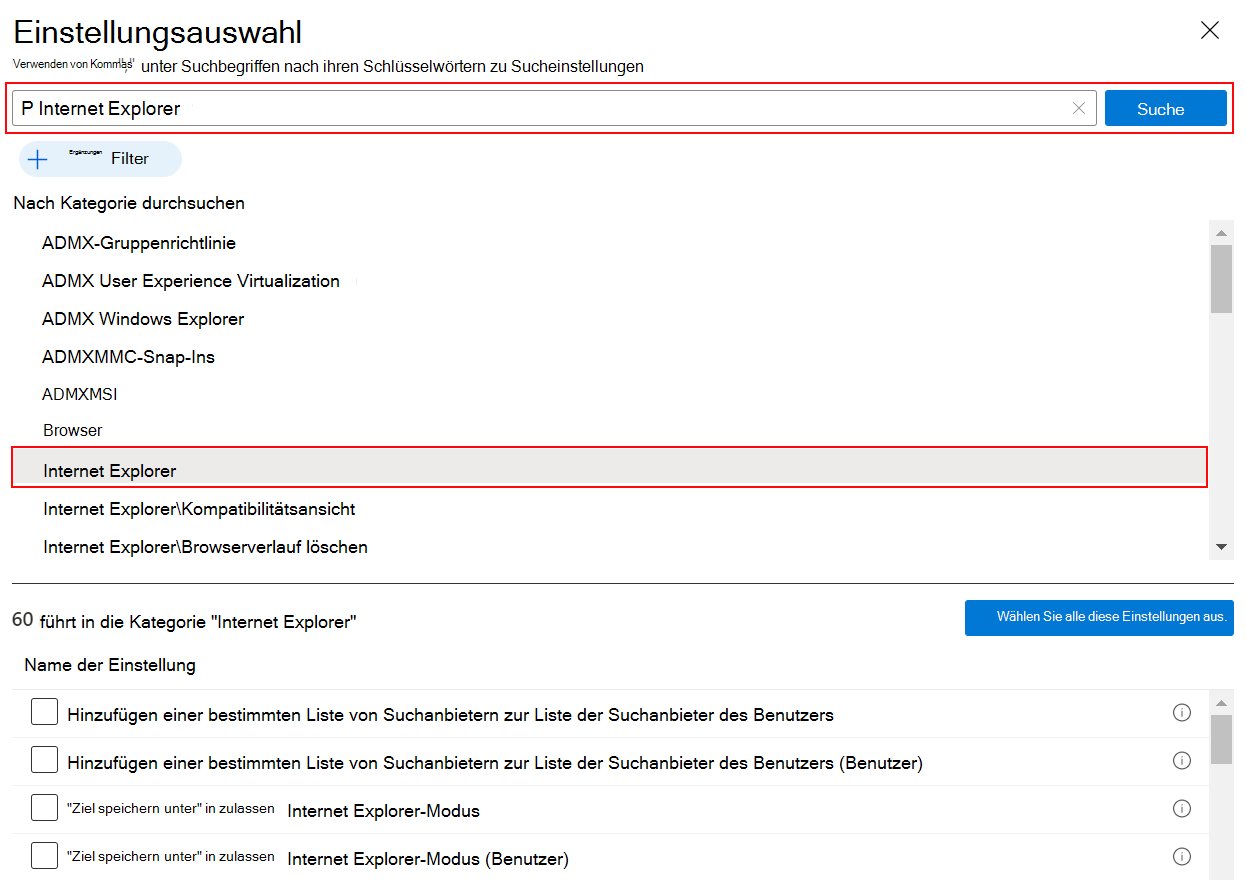
Task: Select the Browser category
Action: (73, 431)
